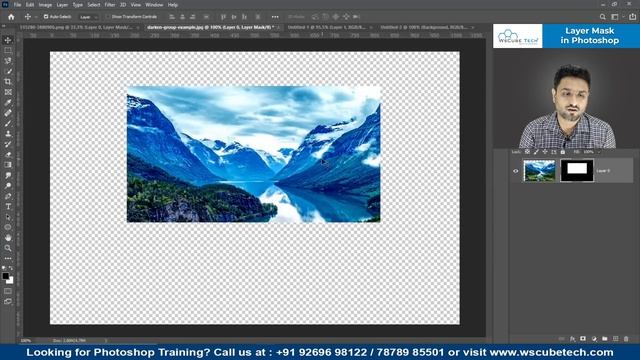Open the File menu
This screenshot has height=360, width=640.
[x=17, y=5]
